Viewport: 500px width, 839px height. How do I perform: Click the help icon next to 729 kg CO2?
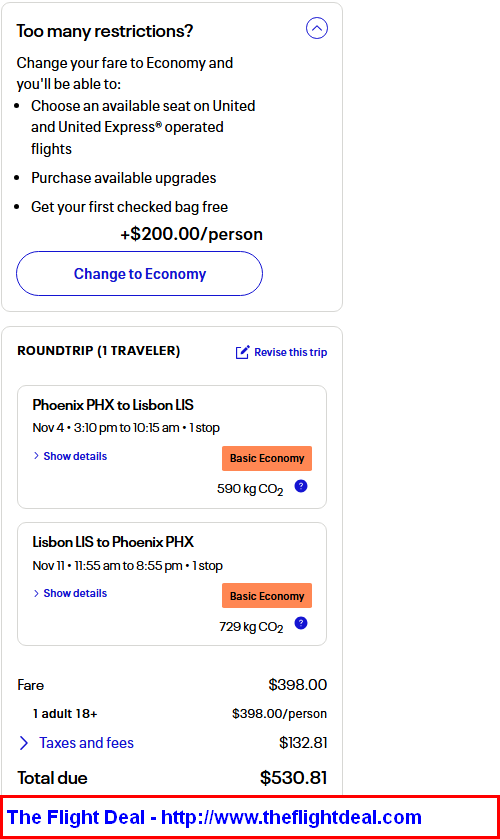pos(301,623)
